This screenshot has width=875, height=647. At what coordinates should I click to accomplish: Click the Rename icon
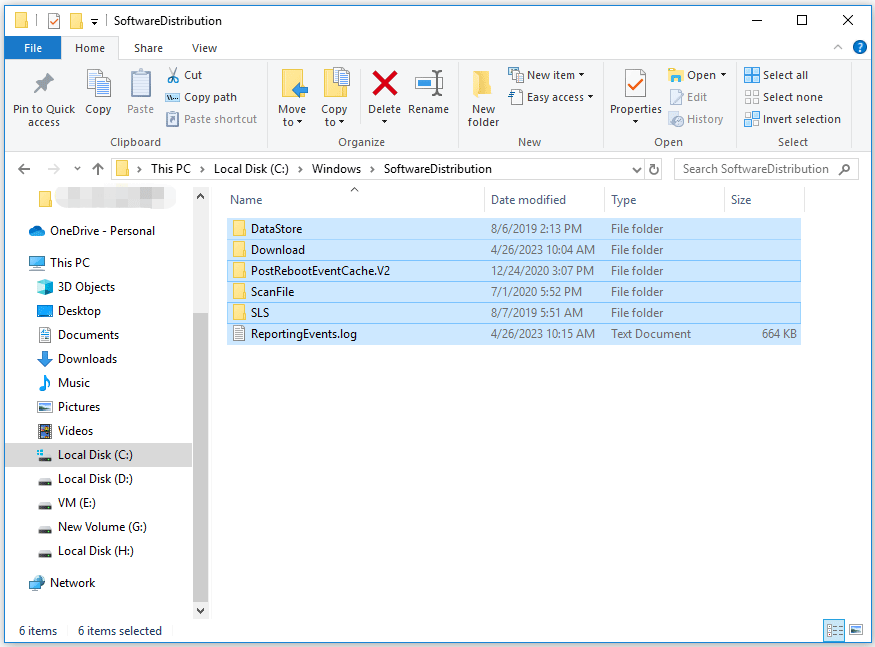(429, 84)
